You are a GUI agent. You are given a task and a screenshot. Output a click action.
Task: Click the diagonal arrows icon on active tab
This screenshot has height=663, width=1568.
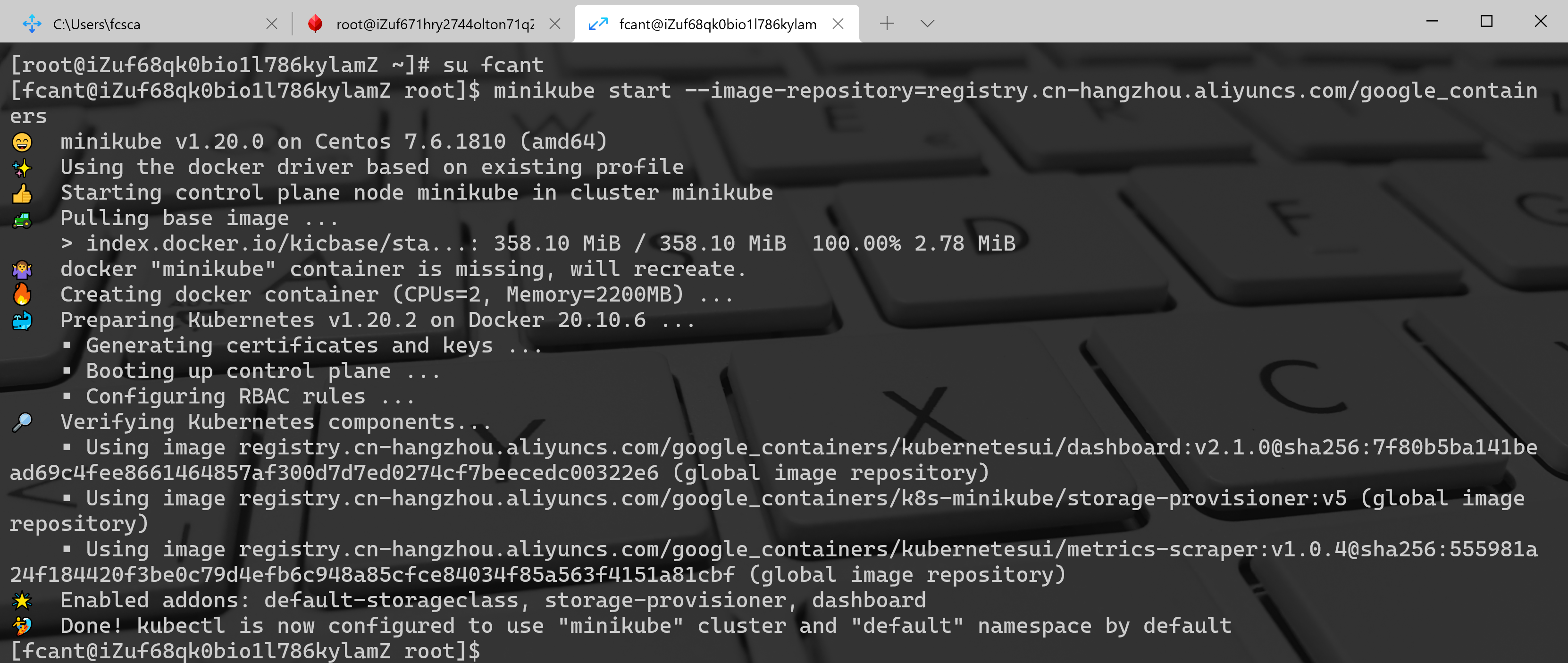tap(598, 24)
